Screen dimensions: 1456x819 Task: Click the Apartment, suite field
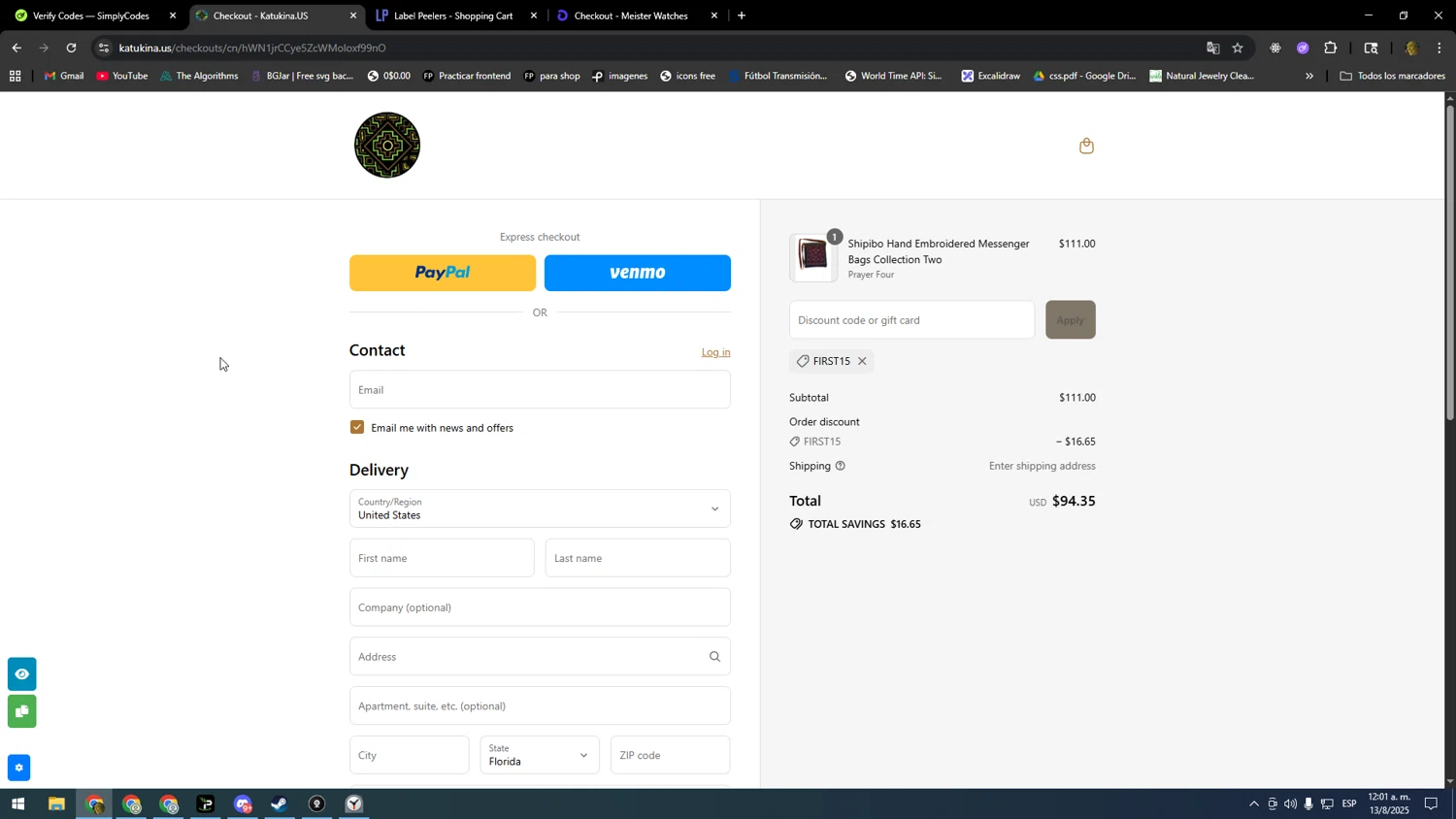540,706
